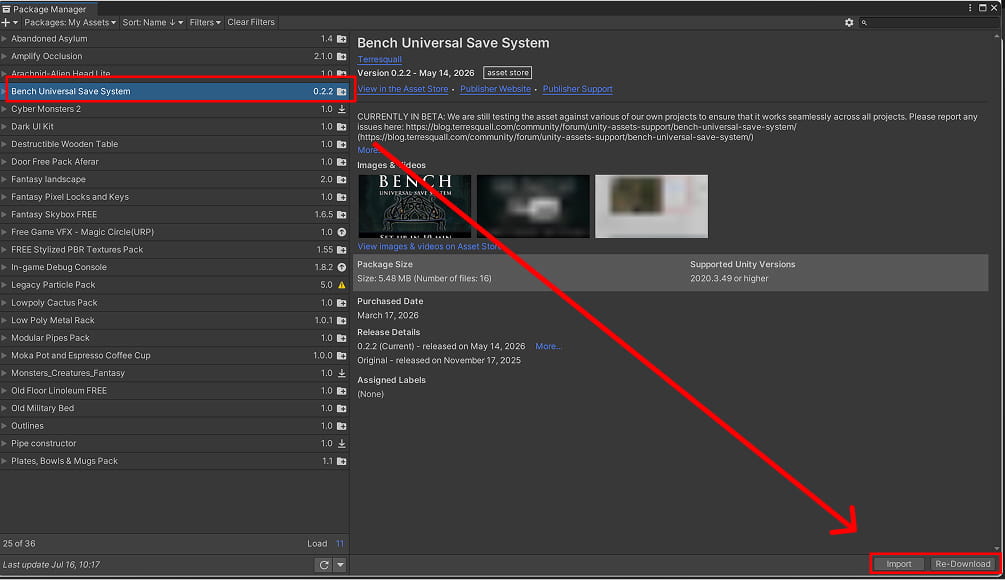Click import icon for Dark UI Kit
This screenshot has width=1005, height=580.
(342, 127)
